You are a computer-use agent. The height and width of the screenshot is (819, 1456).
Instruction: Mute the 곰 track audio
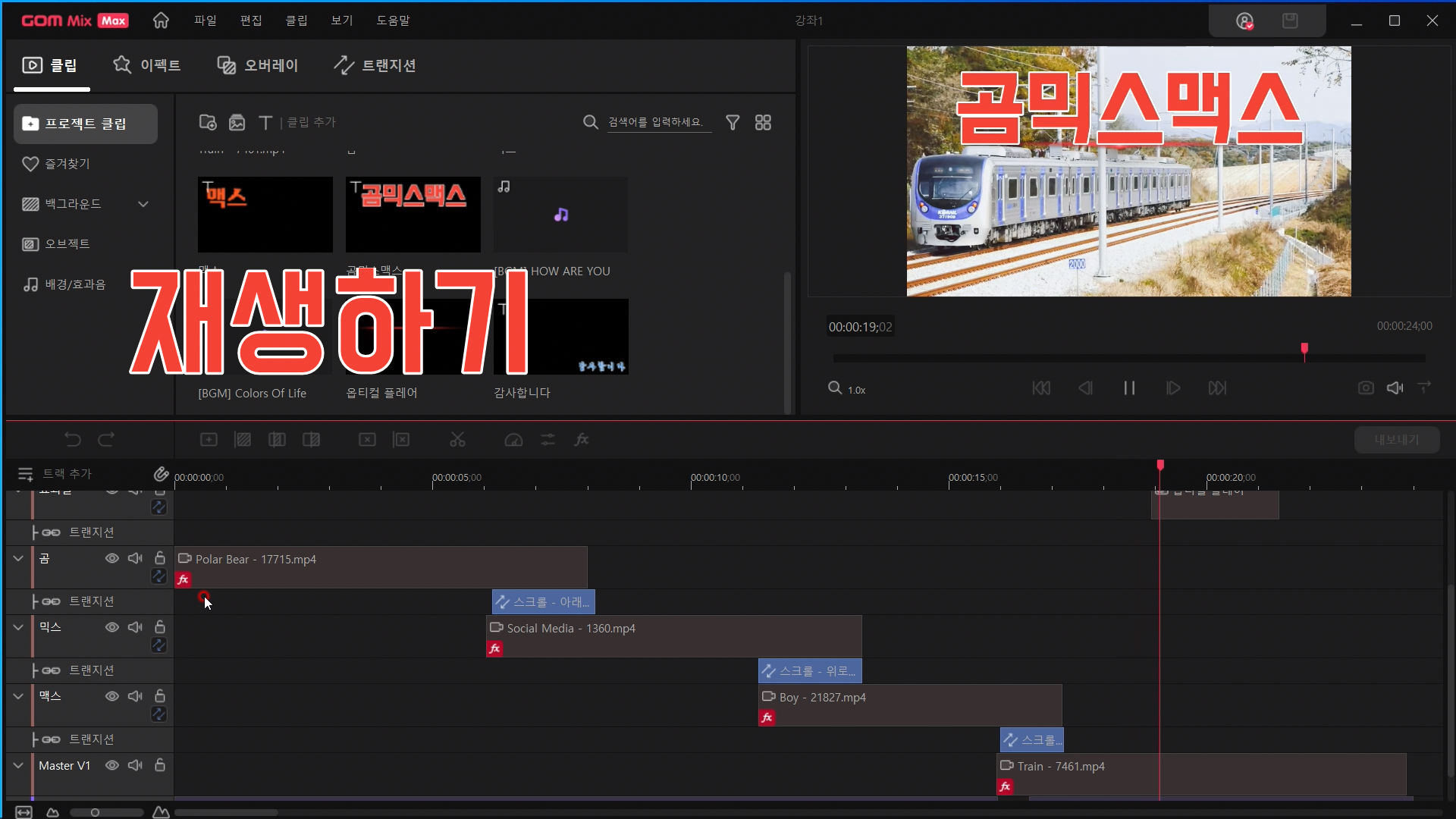coord(136,559)
